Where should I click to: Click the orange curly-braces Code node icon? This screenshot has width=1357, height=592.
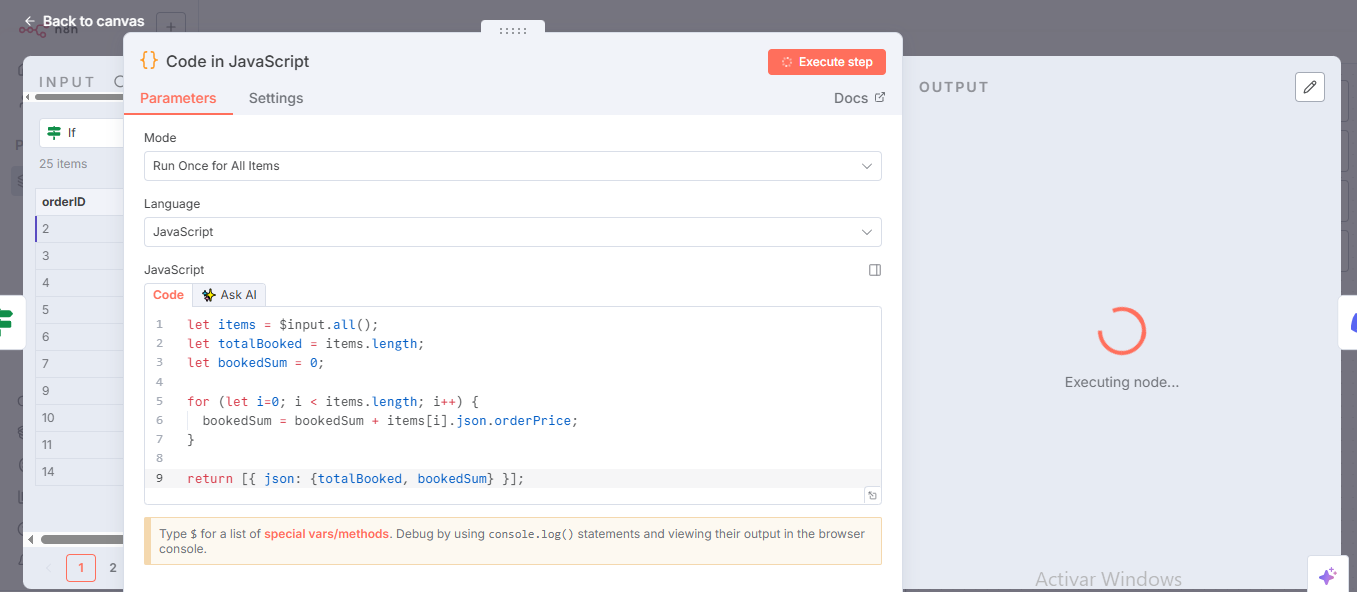tap(149, 61)
